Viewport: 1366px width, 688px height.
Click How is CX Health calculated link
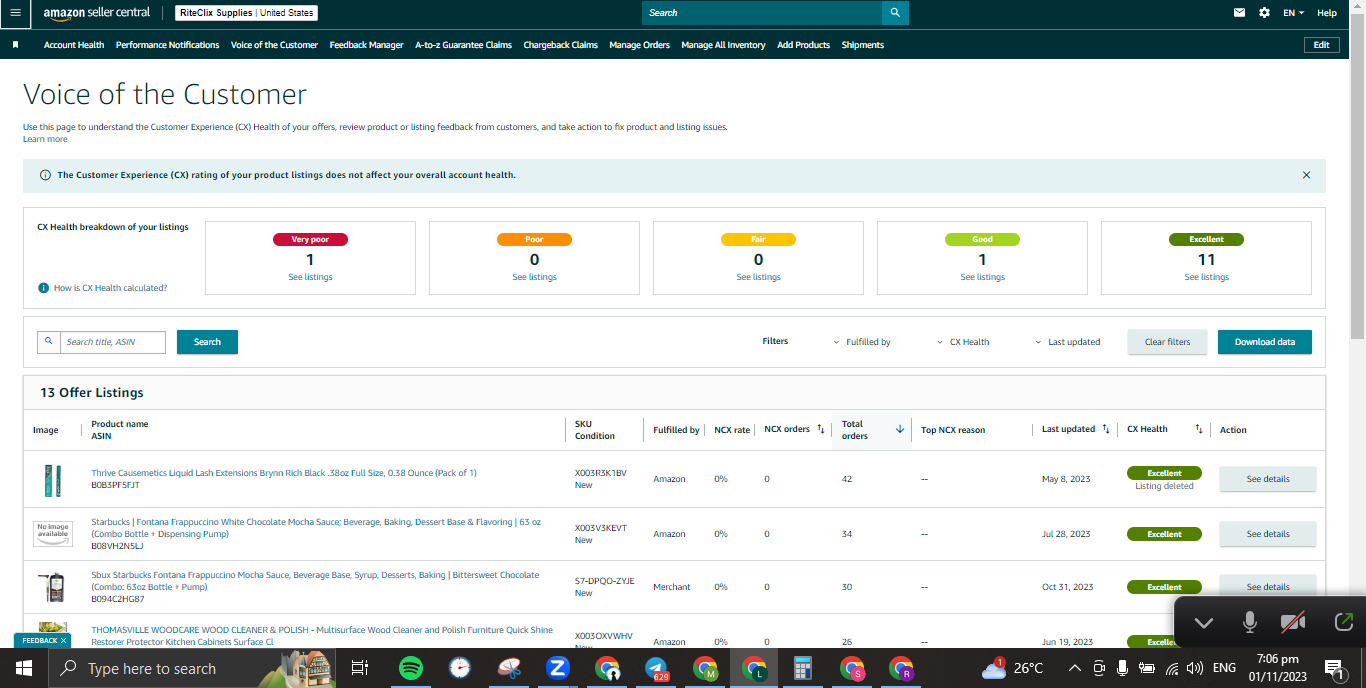pos(110,288)
